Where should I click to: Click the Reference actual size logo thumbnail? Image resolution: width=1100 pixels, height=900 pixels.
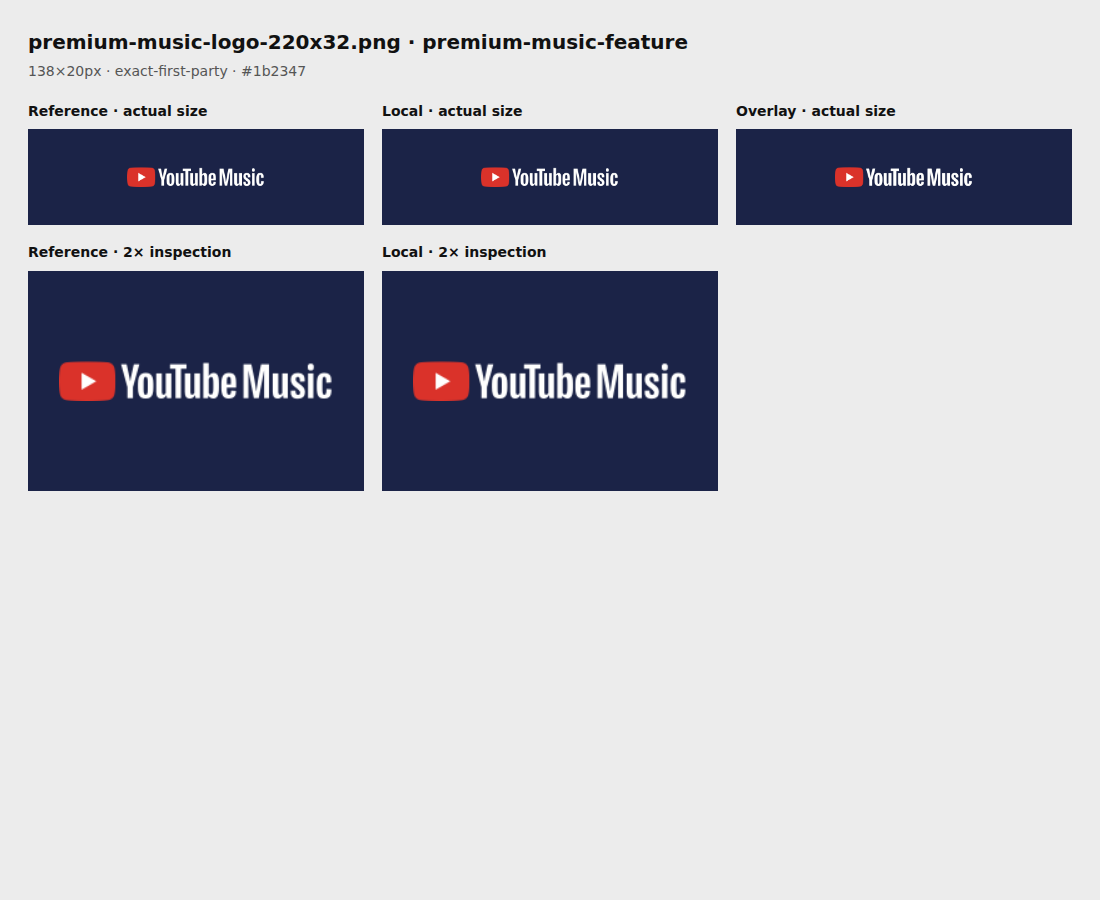[196, 177]
